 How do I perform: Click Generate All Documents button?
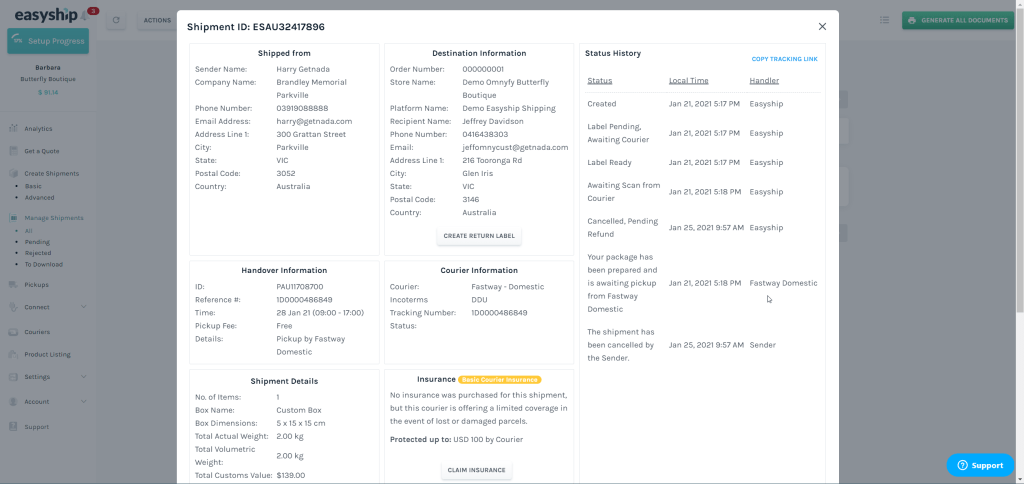point(957,20)
